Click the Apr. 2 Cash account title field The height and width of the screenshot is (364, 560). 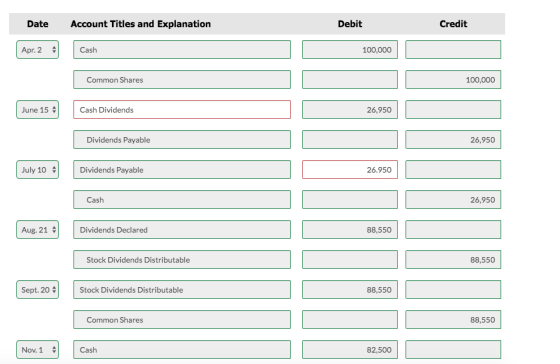[182, 50]
